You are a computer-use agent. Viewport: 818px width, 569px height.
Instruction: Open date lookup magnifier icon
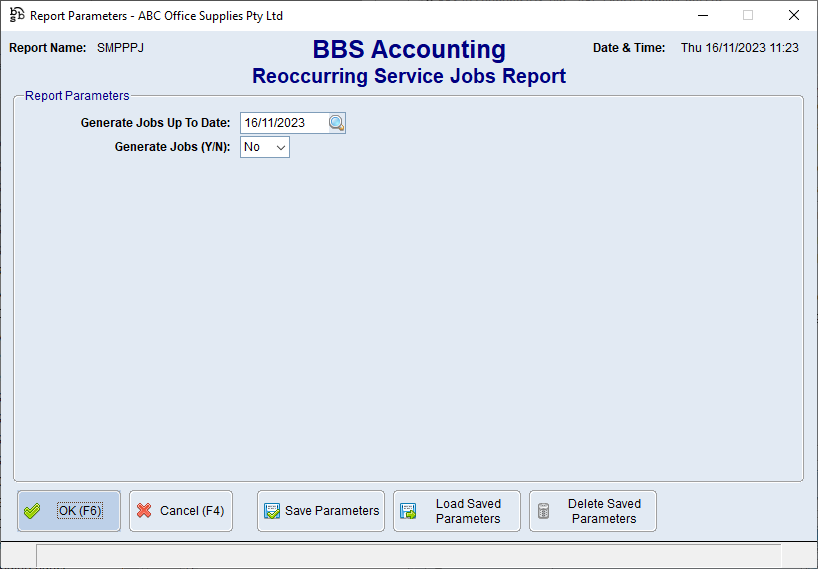[336, 123]
